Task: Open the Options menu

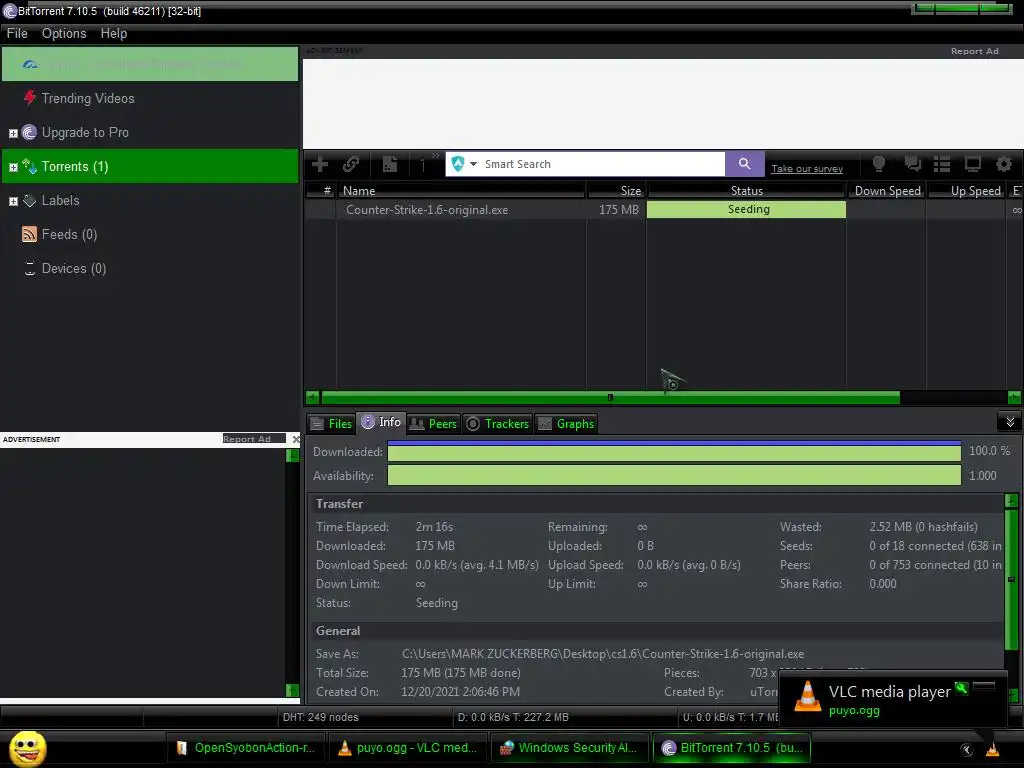Action: [64, 33]
